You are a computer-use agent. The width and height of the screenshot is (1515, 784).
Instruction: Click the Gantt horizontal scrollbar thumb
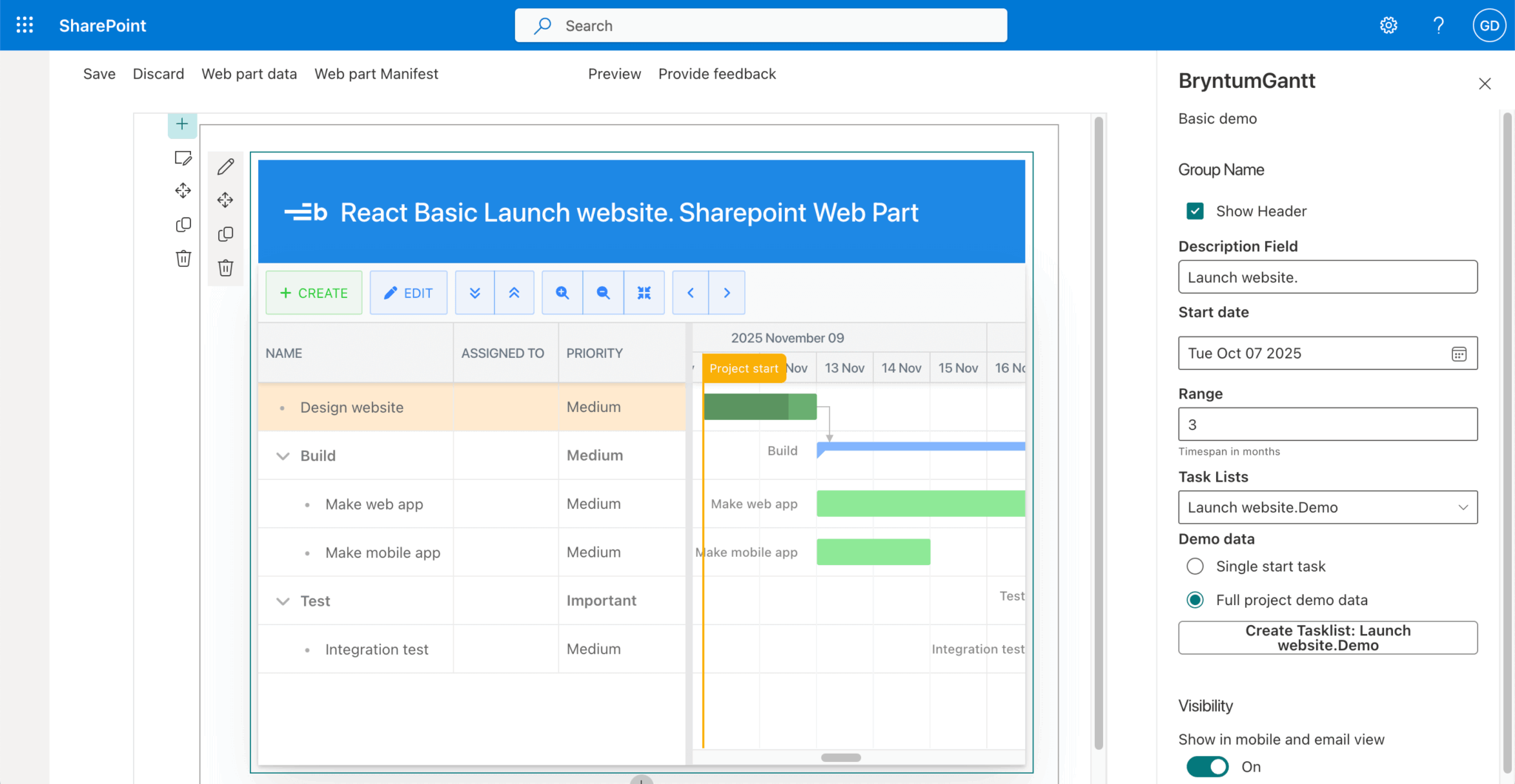pos(841,757)
